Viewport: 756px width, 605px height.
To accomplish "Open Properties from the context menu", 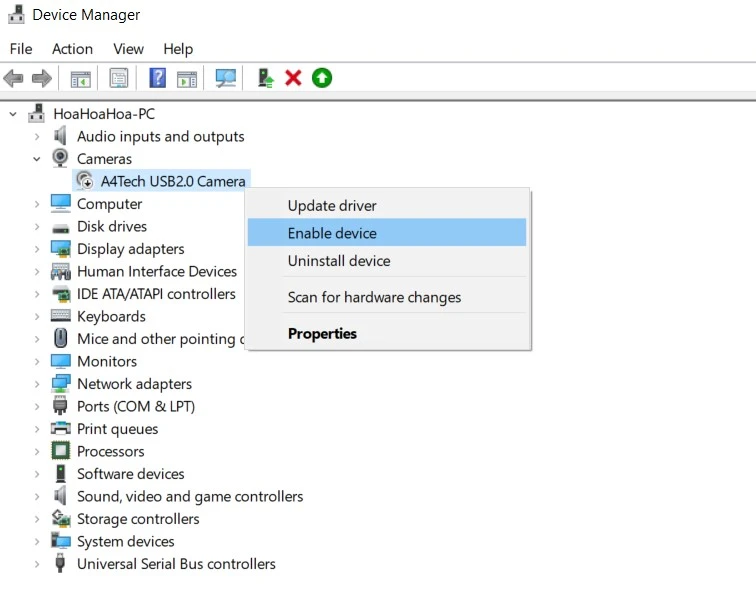I will point(322,334).
